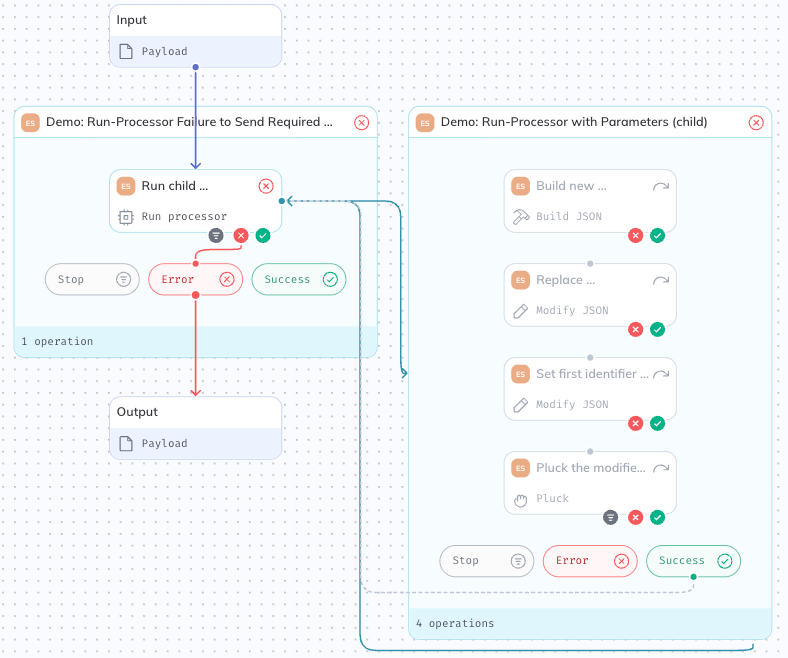This screenshot has width=788, height=658.
Task: Click the ES badge on the Replace node
Action: (x=521, y=280)
